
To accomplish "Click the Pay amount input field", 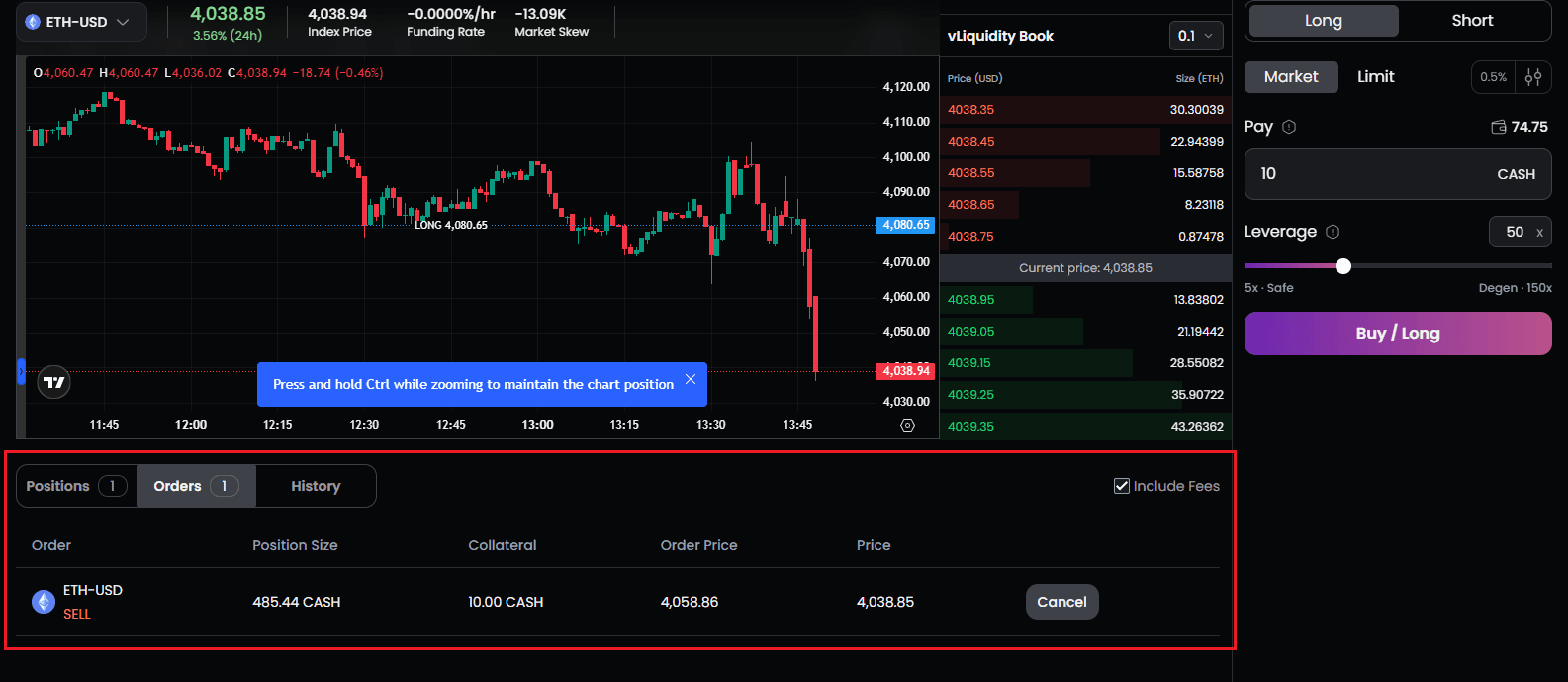I will [1365, 174].
